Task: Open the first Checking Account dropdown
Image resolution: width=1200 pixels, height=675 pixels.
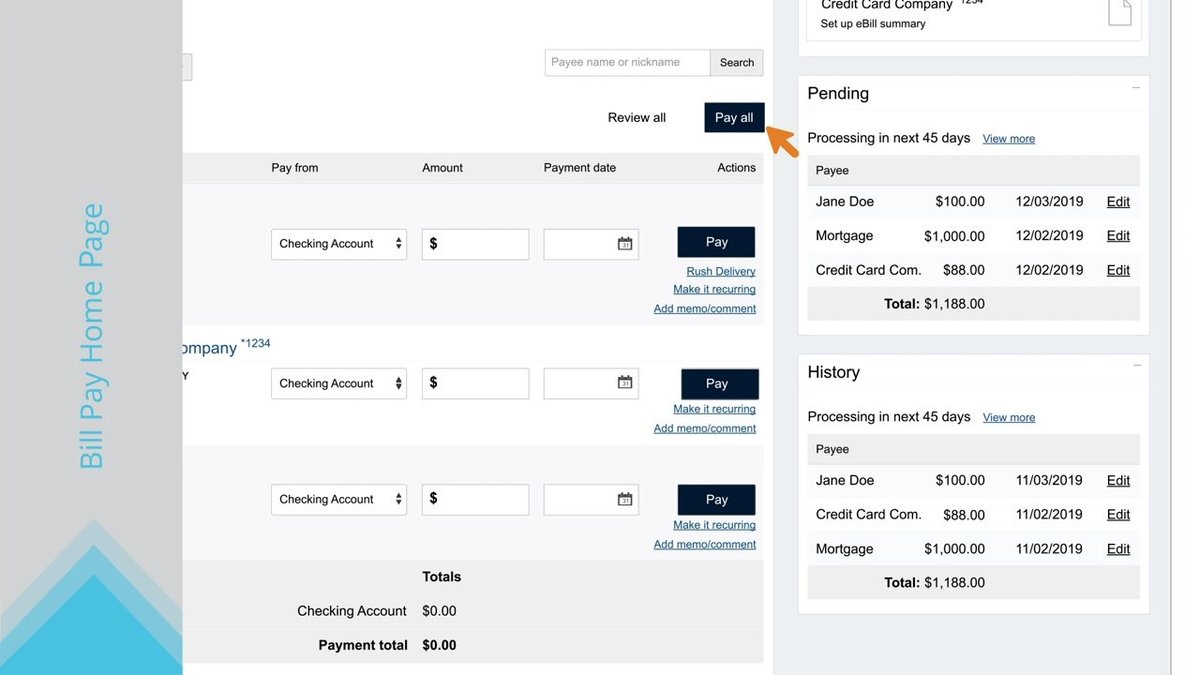Action: [338, 243]
